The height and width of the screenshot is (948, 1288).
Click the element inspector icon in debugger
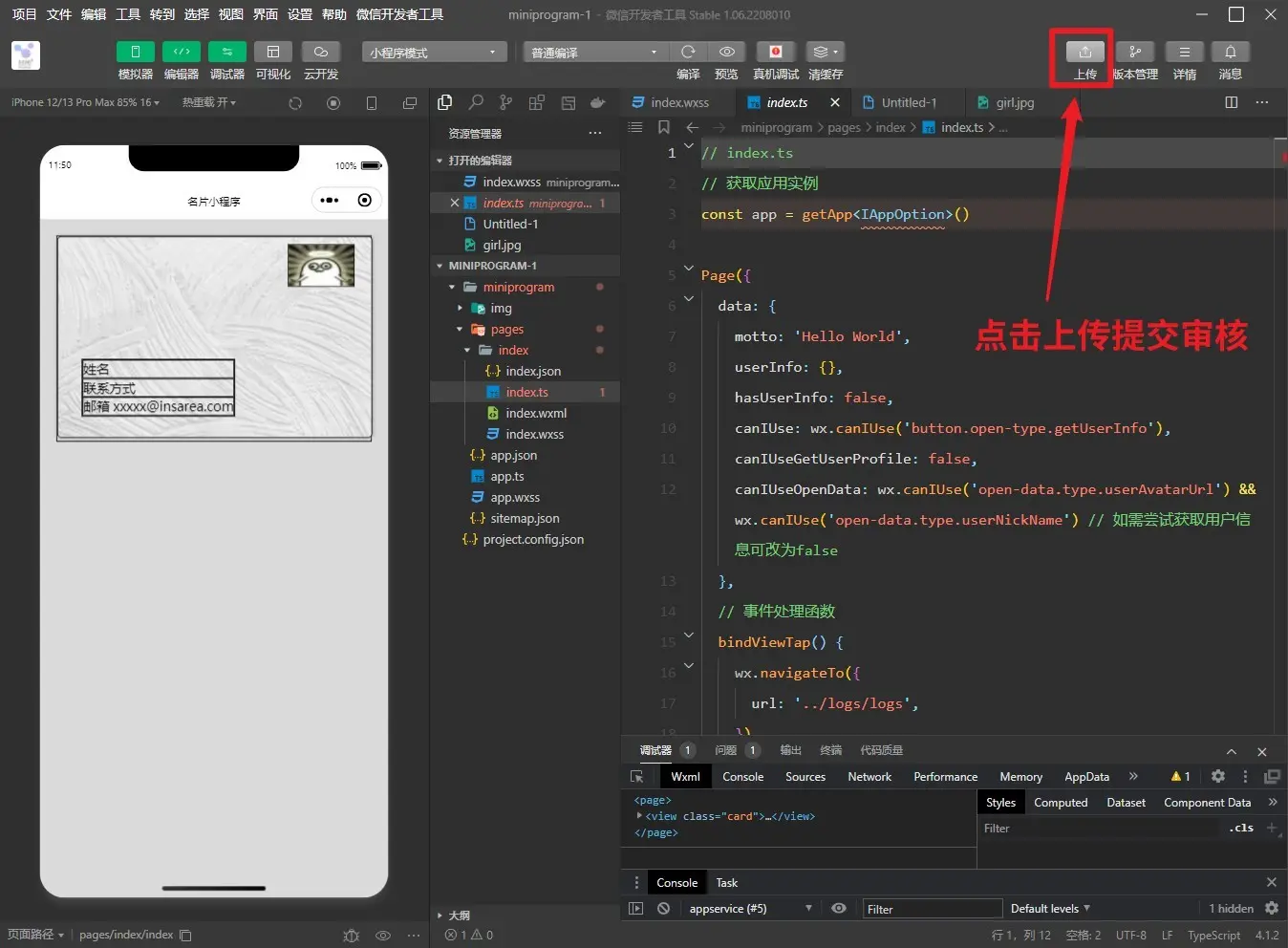pos(637,777)
